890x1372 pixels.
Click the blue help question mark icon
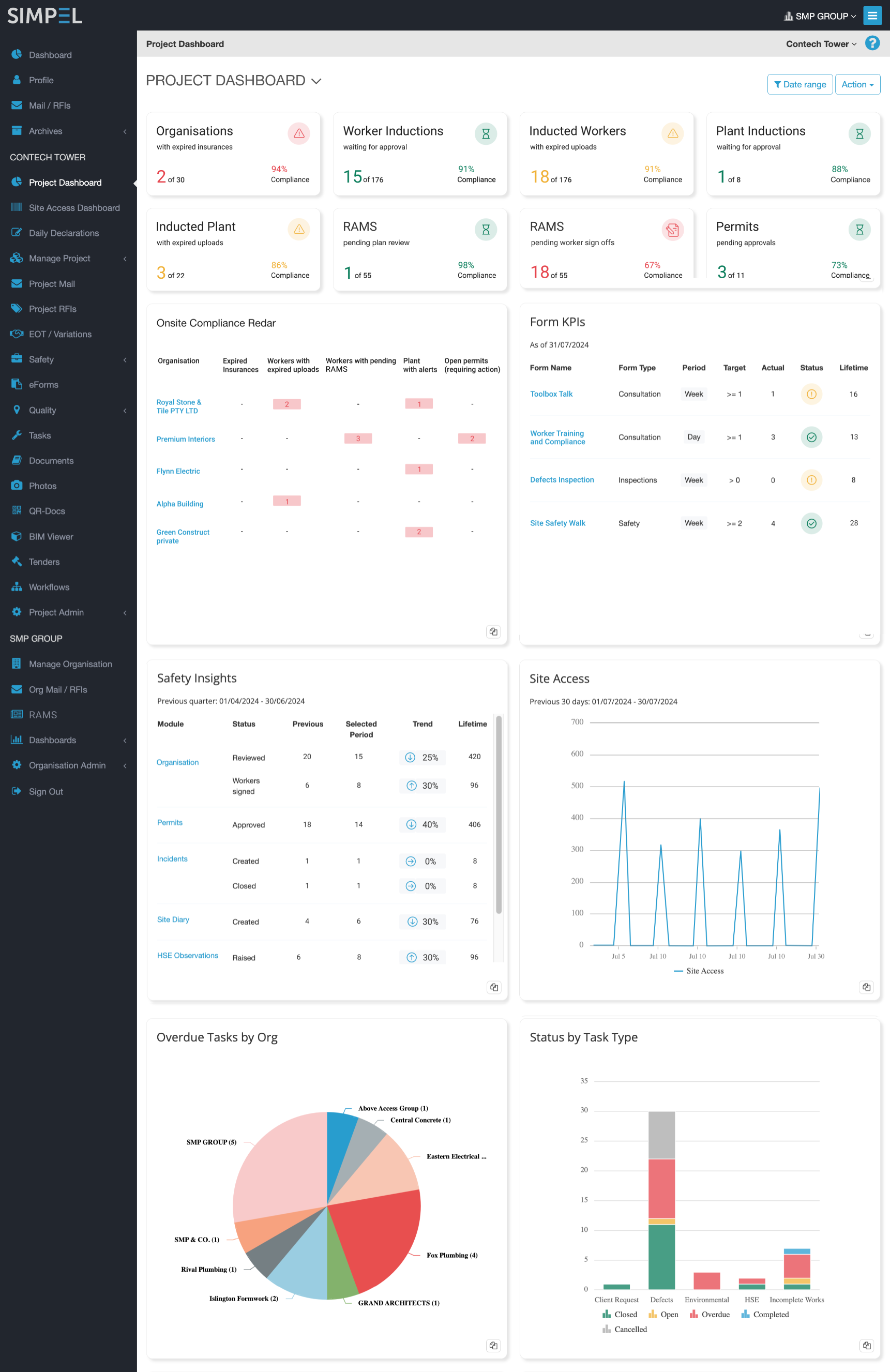(872, 44)
